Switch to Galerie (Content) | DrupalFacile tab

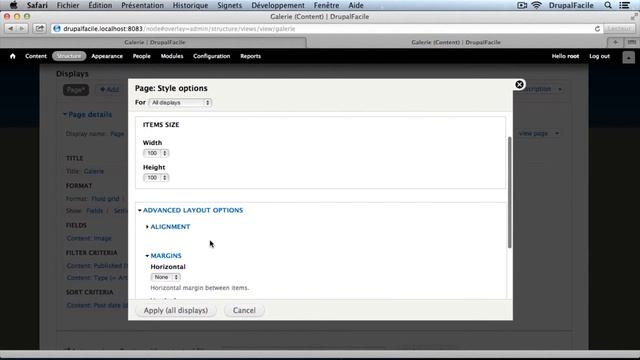pyautogui.click(x=456, y=42)
